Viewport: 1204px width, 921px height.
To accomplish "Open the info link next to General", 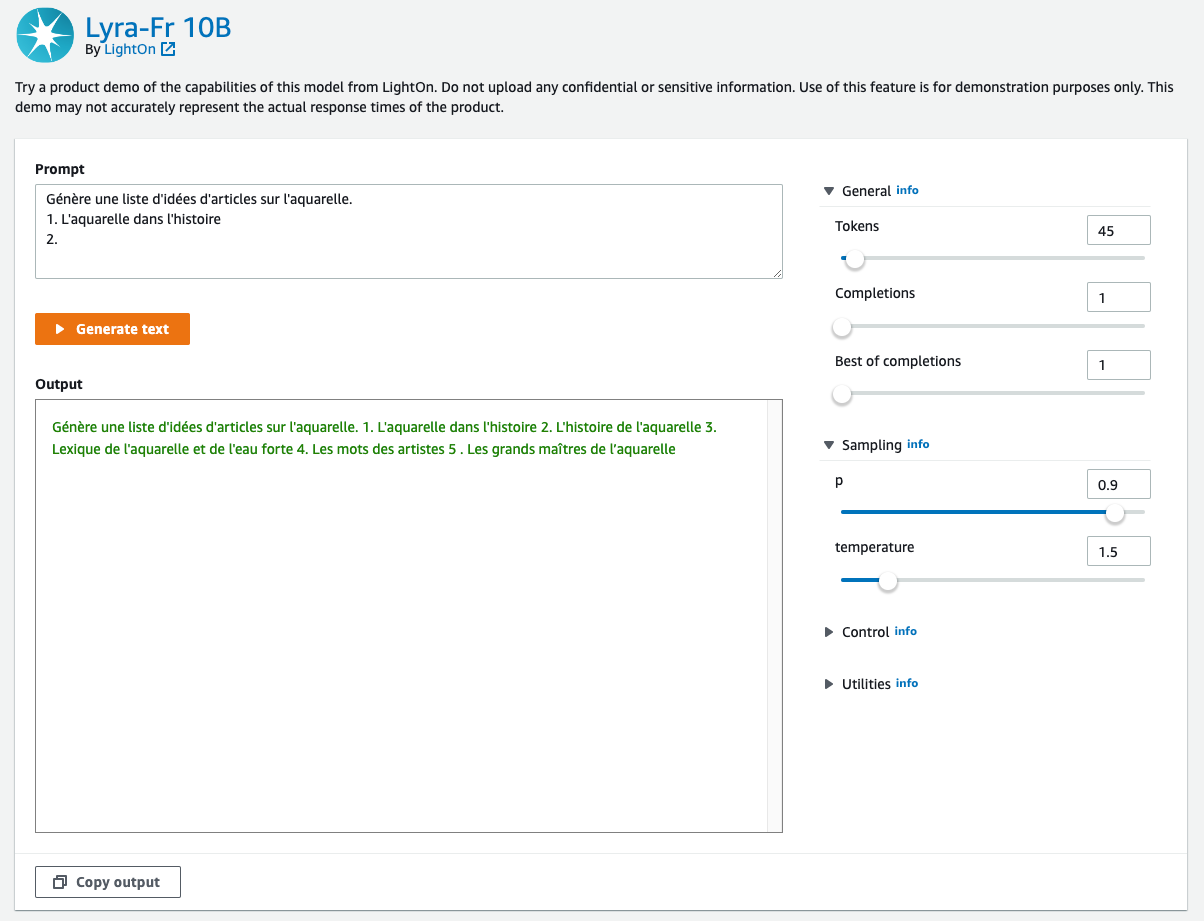I will [907, 190].
